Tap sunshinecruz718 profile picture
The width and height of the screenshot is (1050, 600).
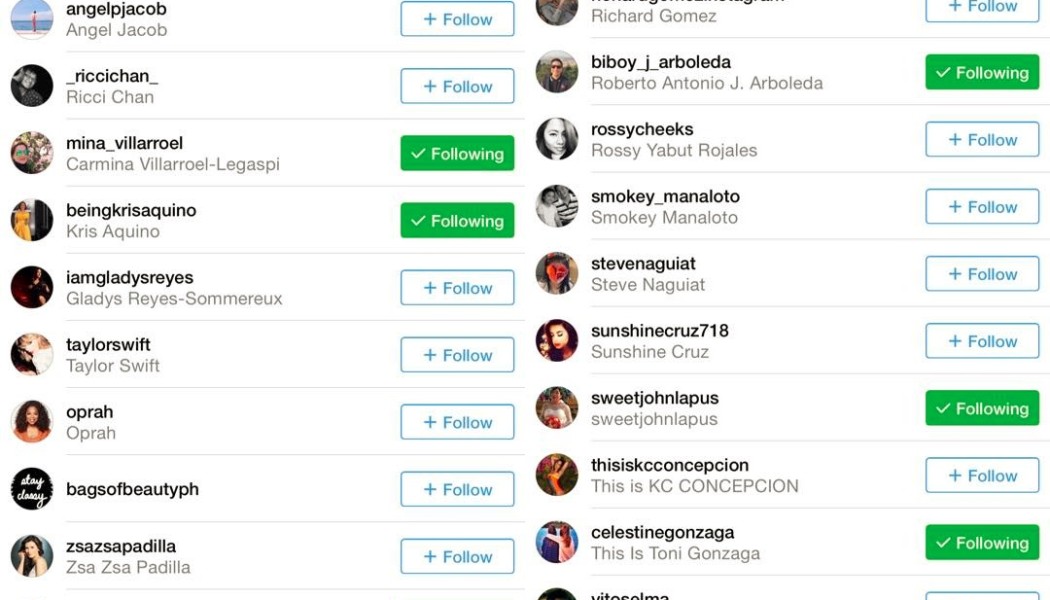coord(556,340)
